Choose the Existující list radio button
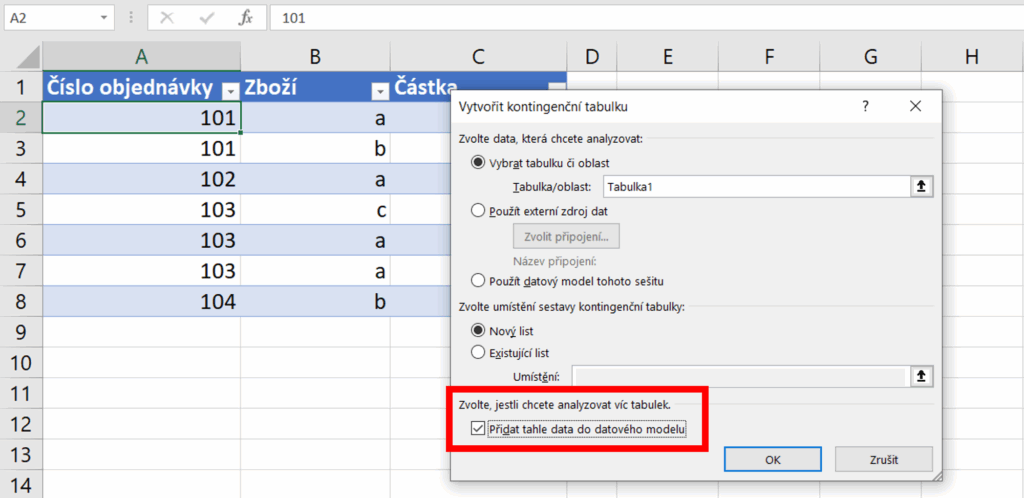 (x=476, y=352)
